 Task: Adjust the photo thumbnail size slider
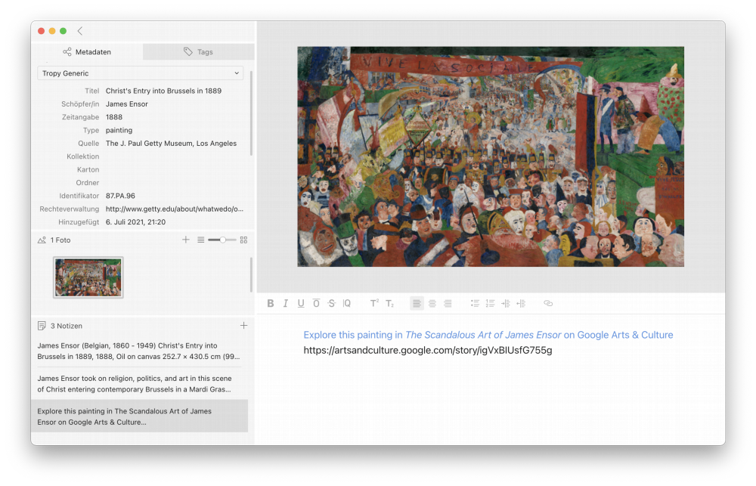[221, 240]
